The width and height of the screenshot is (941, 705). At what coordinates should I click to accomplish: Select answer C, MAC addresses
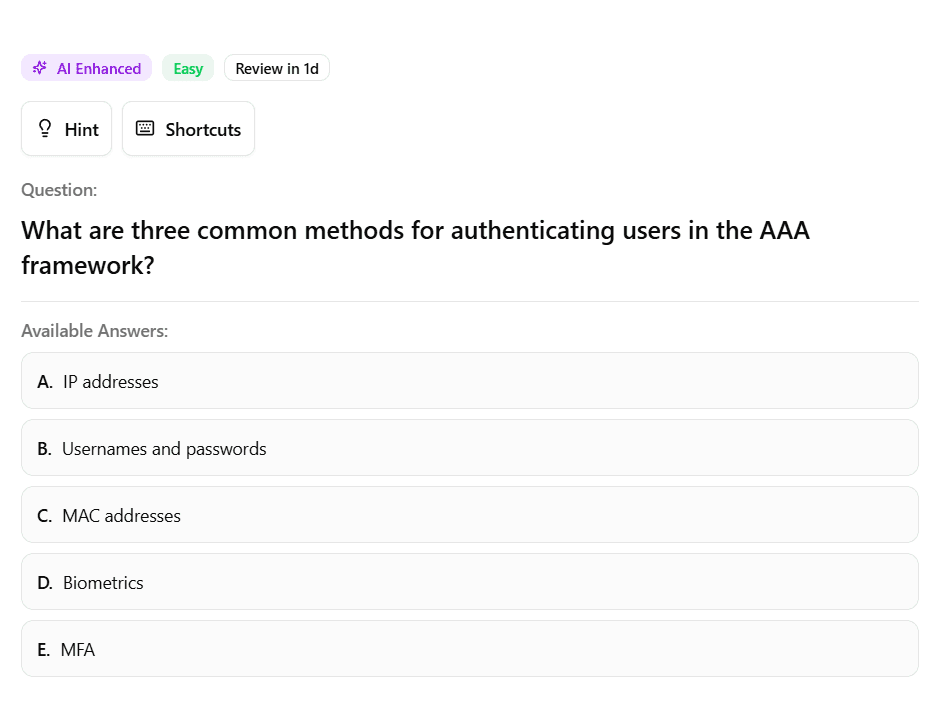(470, 515)
